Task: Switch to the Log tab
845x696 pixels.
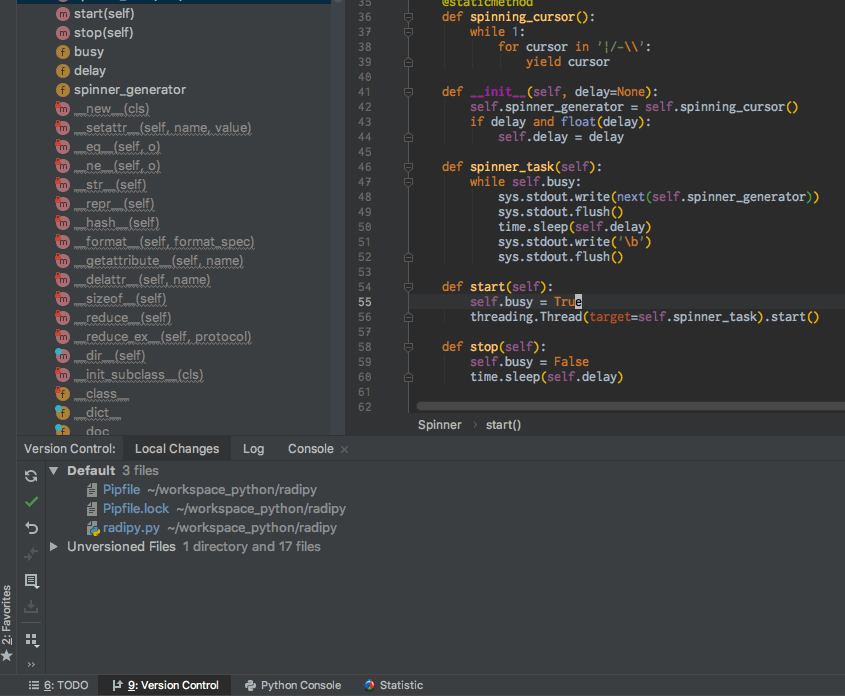Action: (x=253, y=448)
